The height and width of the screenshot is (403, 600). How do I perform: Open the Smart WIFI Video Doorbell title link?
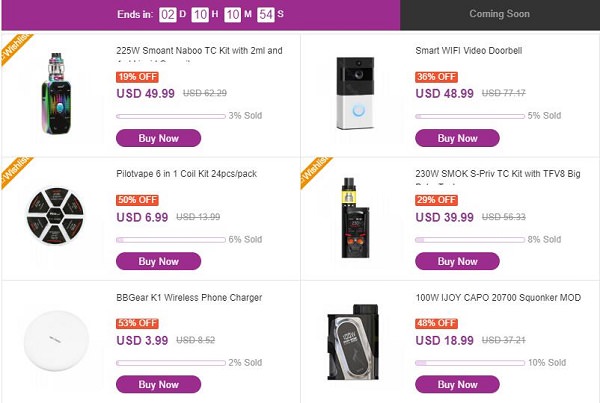point(469,50)
